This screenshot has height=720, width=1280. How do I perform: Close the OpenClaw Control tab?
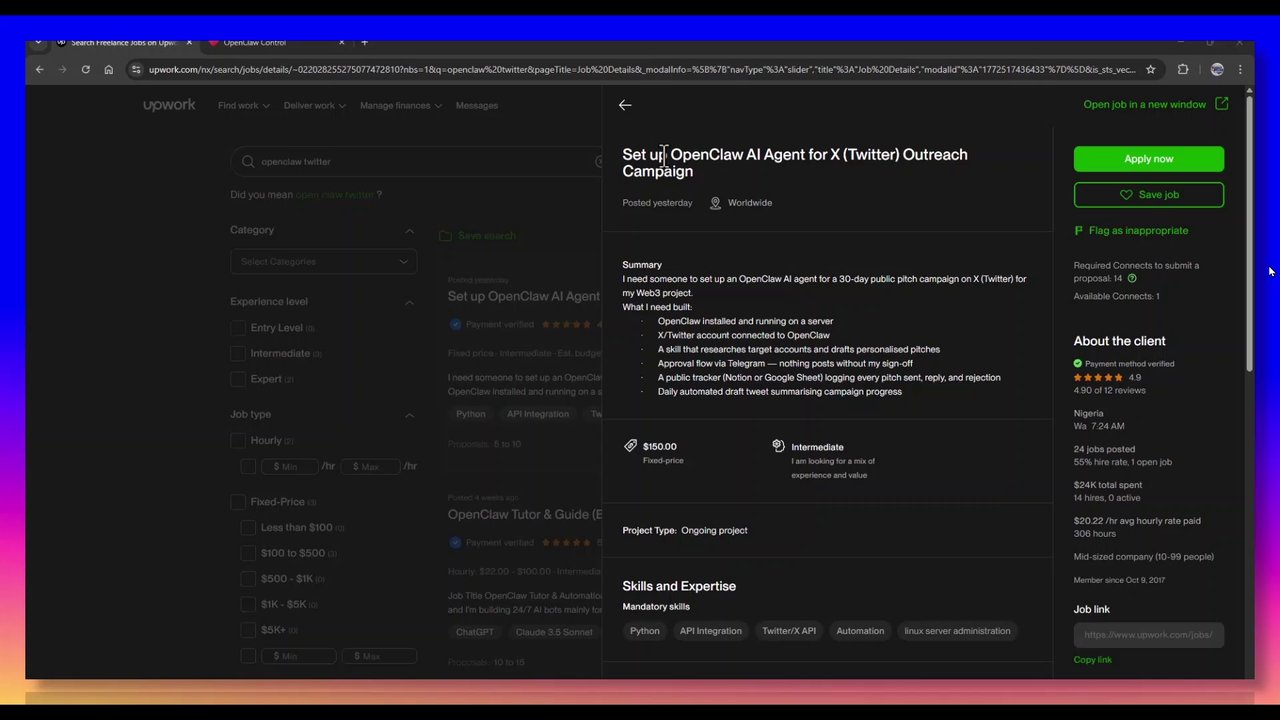pyautogui.click(x=341, y=42)
